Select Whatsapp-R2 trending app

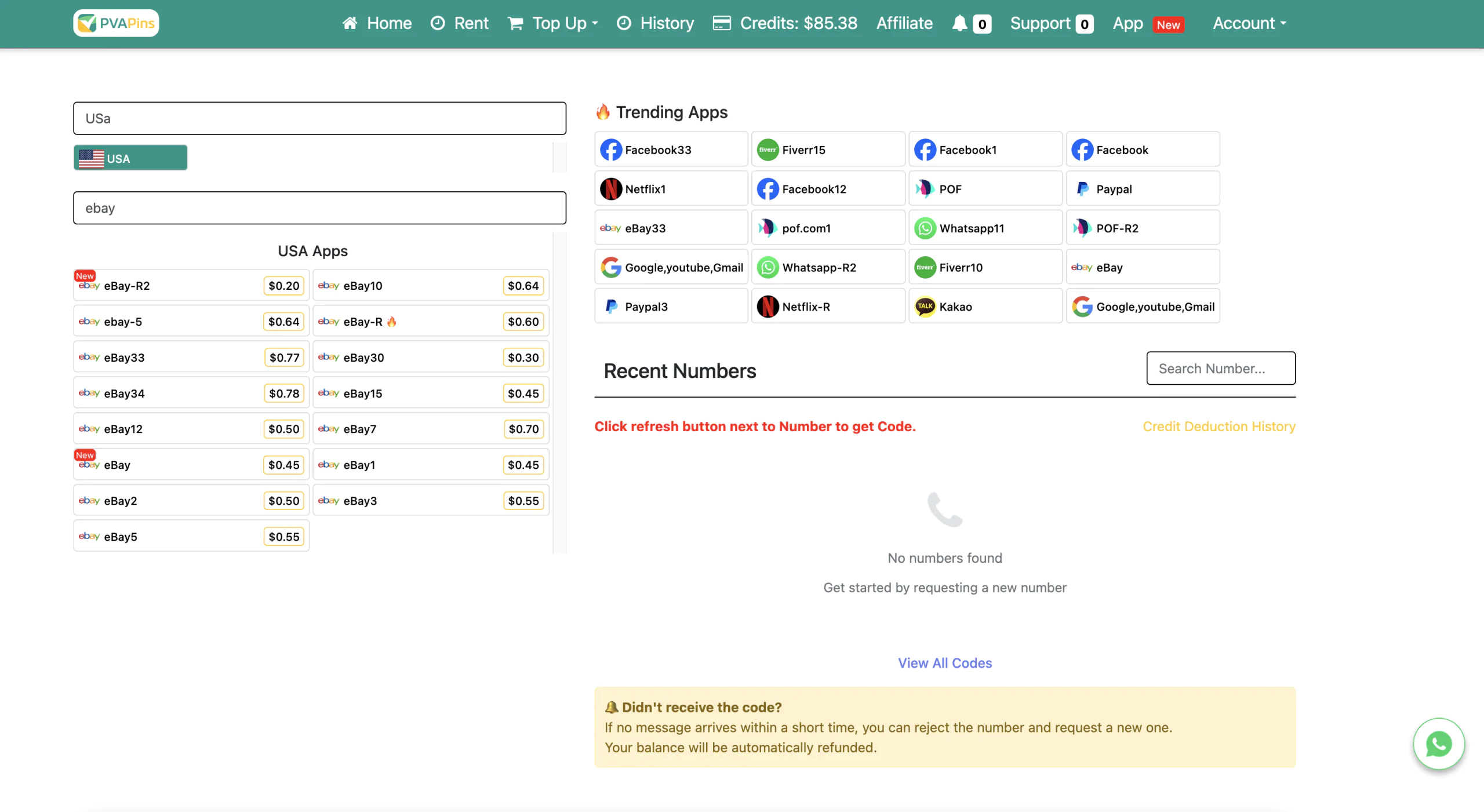click(828, 267)
